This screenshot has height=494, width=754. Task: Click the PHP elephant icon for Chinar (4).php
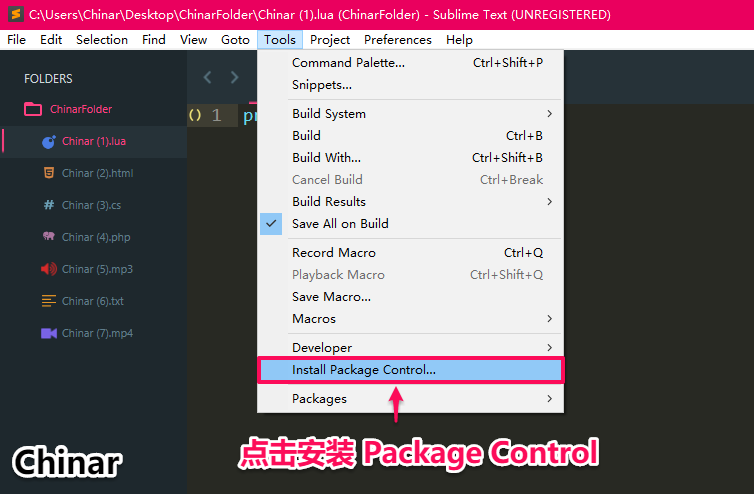(49, 236)
